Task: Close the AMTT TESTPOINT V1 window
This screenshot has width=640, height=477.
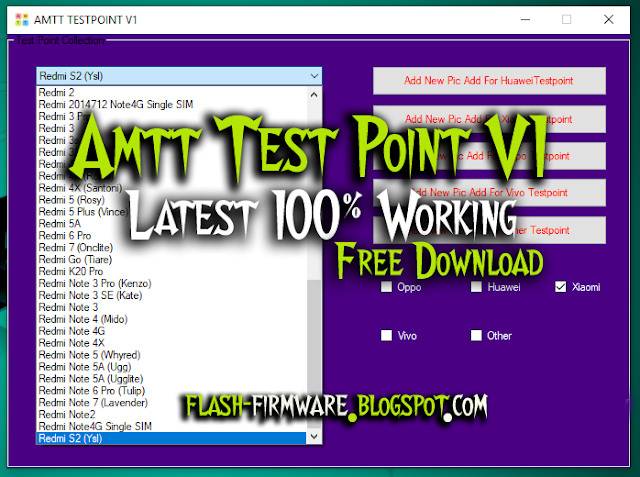Action: [609, 20]
